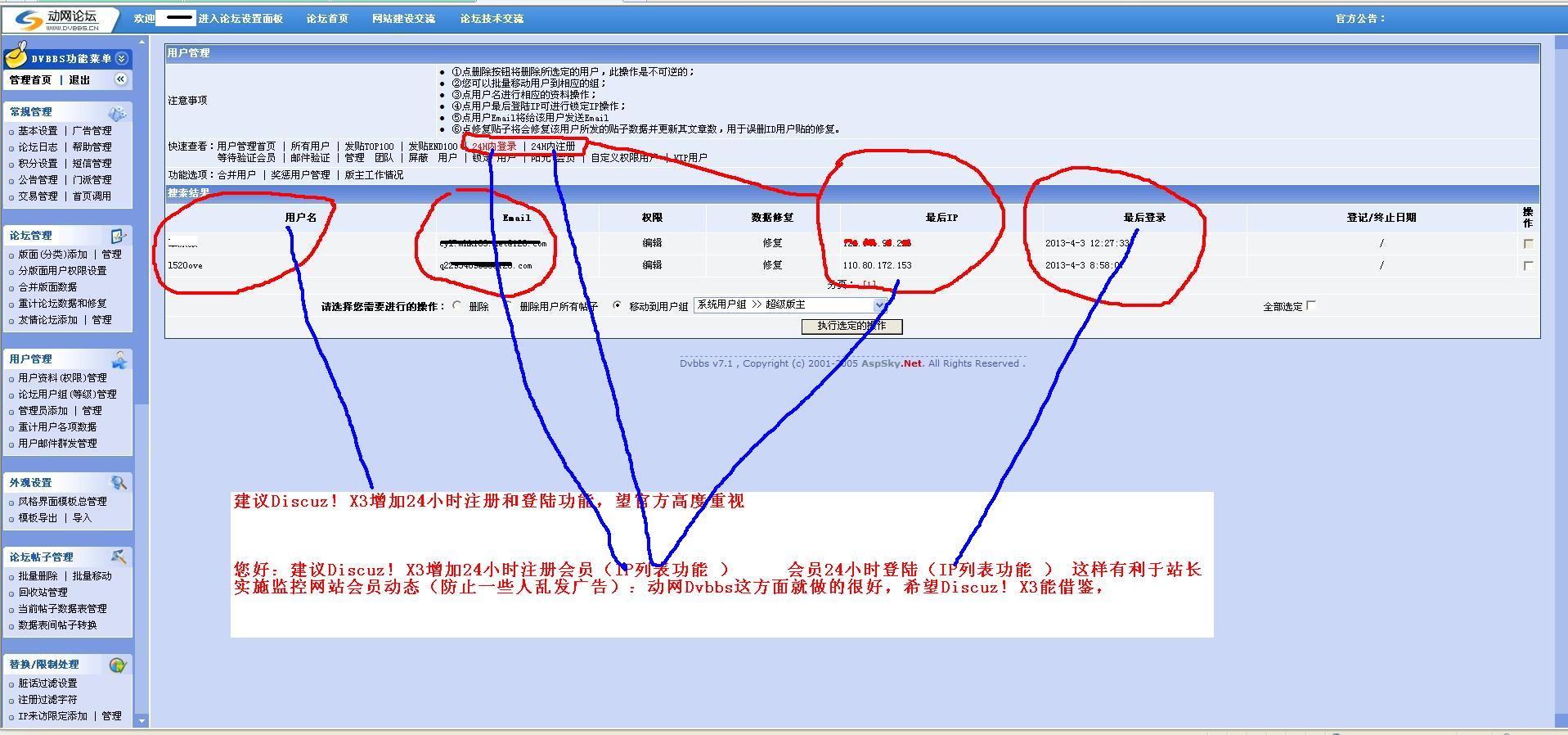The image size is (1568, 735).
Task: Click username 1520ove in results
Action: [185, 265]
